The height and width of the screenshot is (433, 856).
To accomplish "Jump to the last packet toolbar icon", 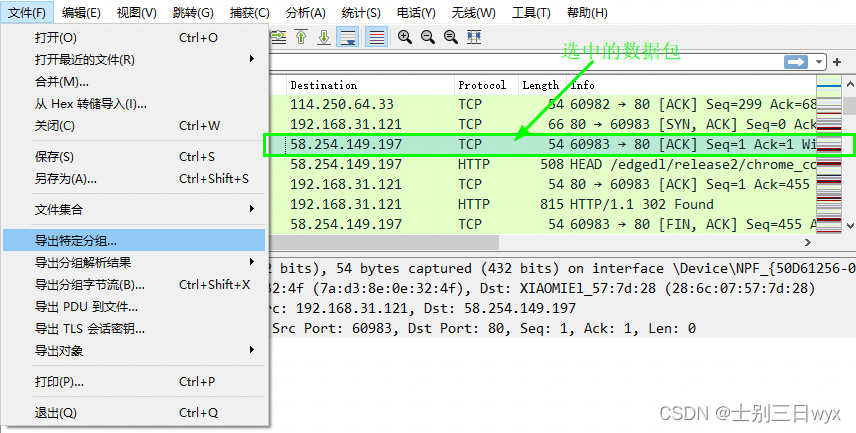I will tap(324, 37).
